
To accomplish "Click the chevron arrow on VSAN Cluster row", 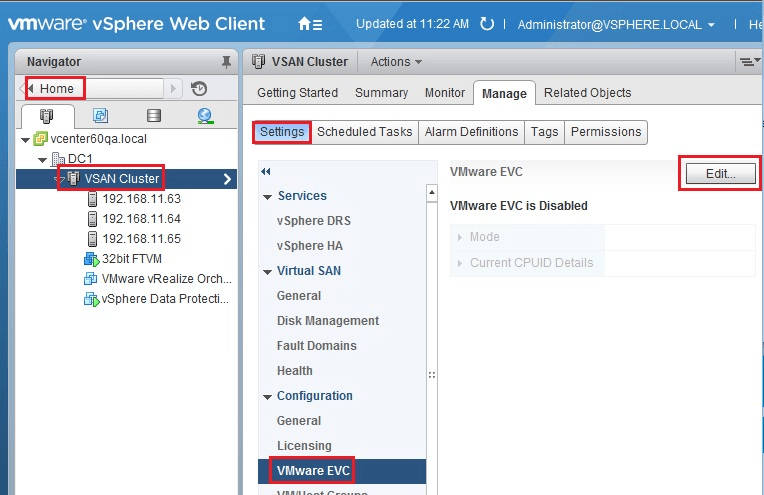I will point(228,179).
